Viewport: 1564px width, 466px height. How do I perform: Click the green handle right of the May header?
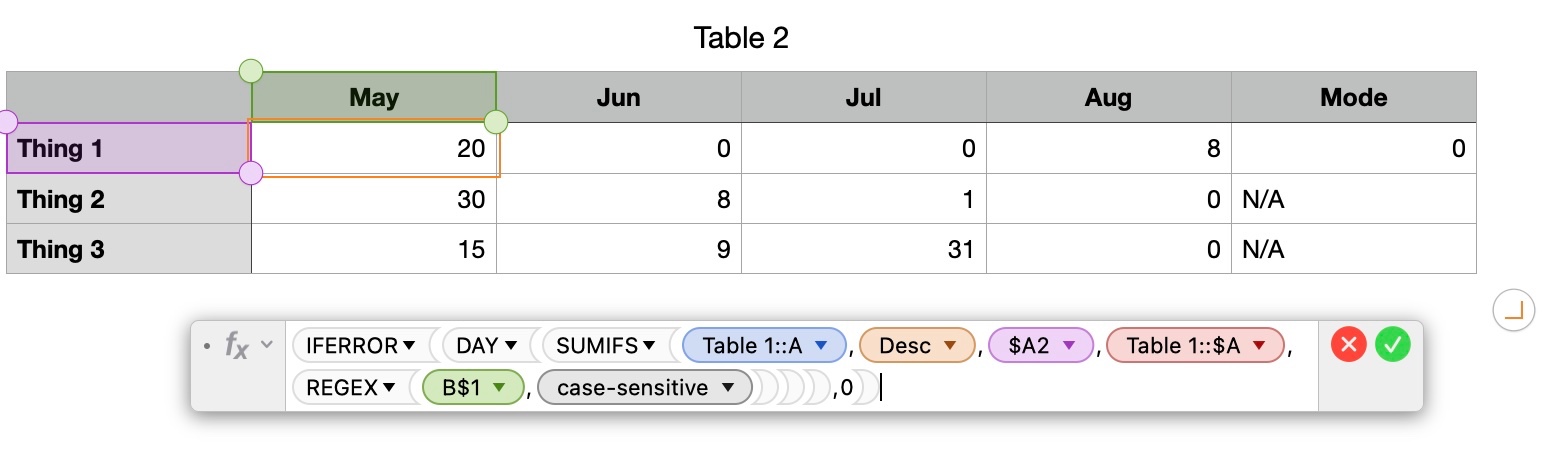click(496, 122)
